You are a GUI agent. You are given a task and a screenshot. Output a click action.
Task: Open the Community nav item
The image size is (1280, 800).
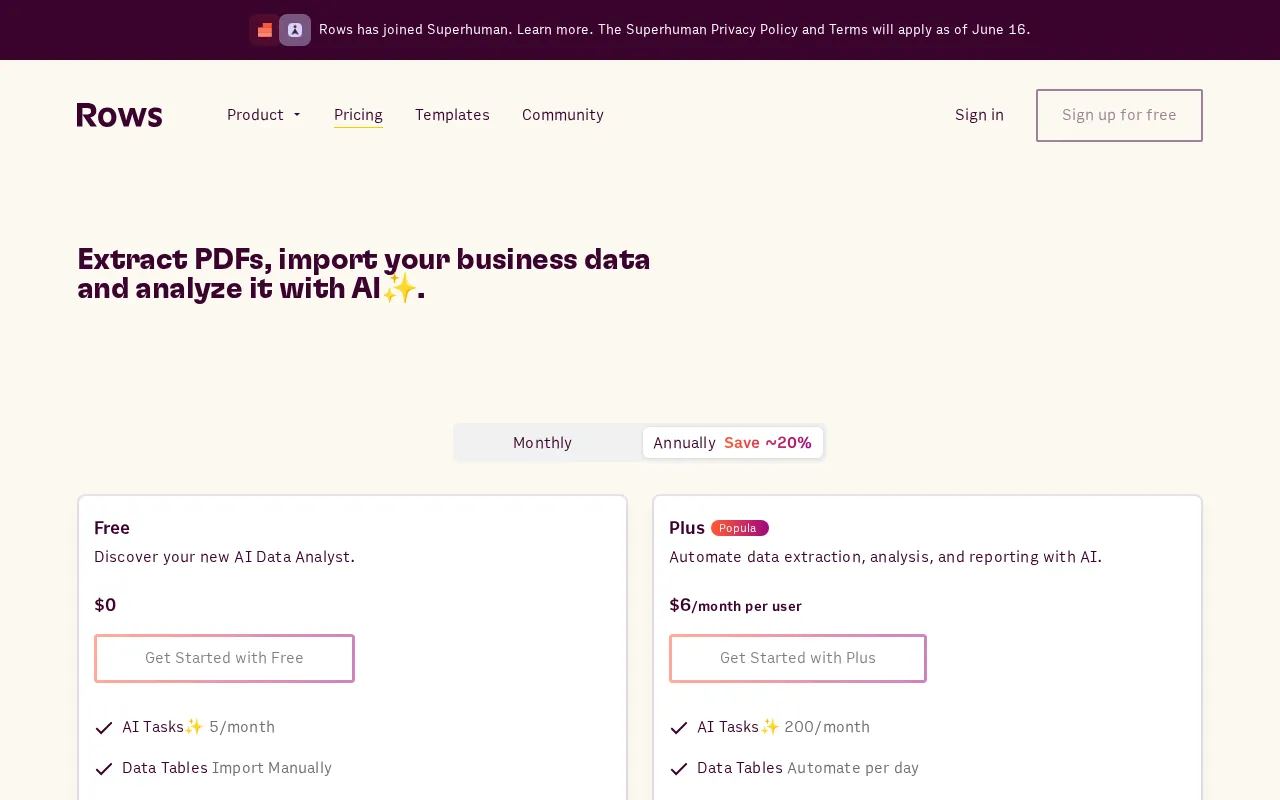point(563,115)
